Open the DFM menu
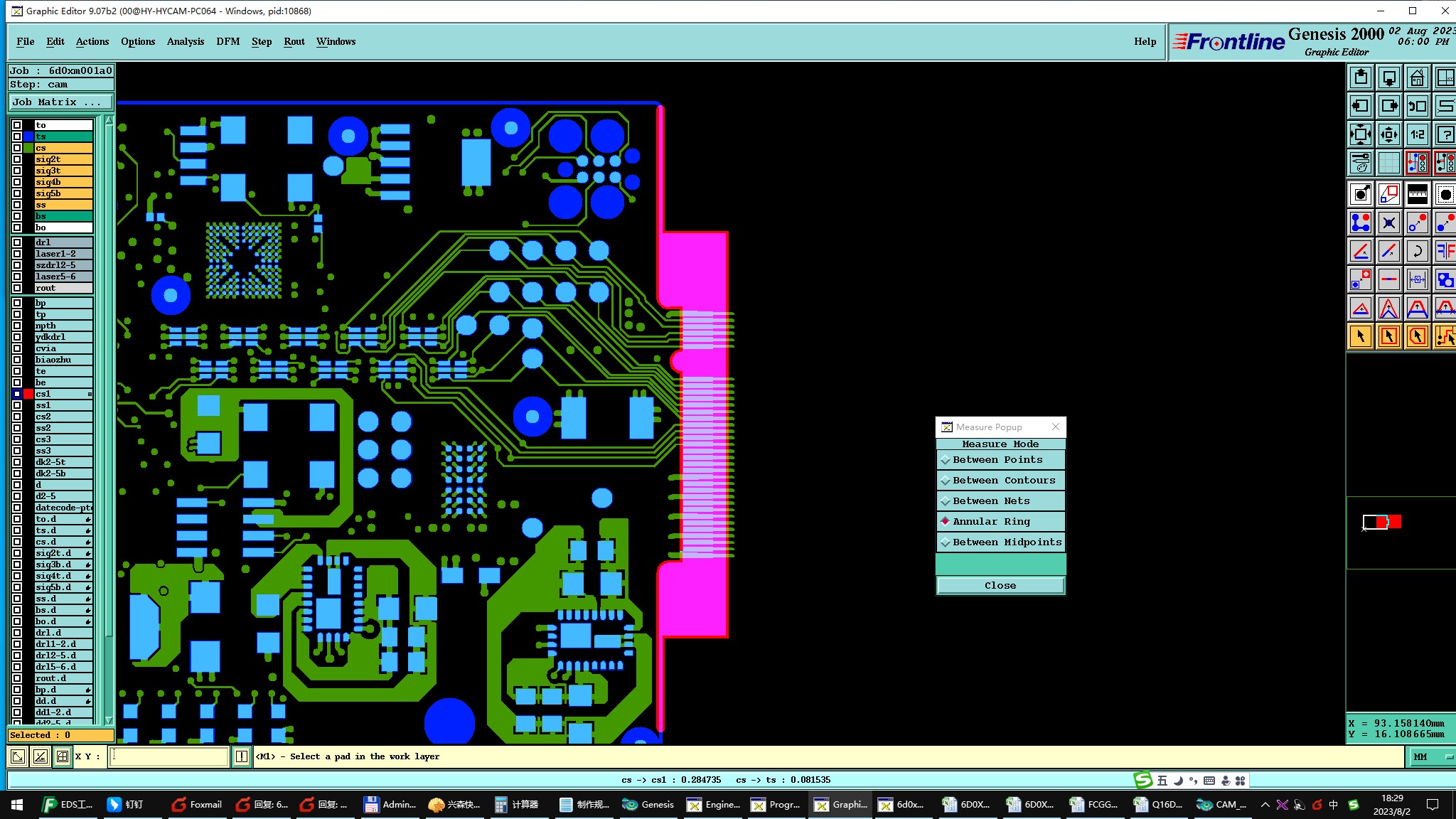This screenshot has height=819, width=1456. click(x=227, y=41)
